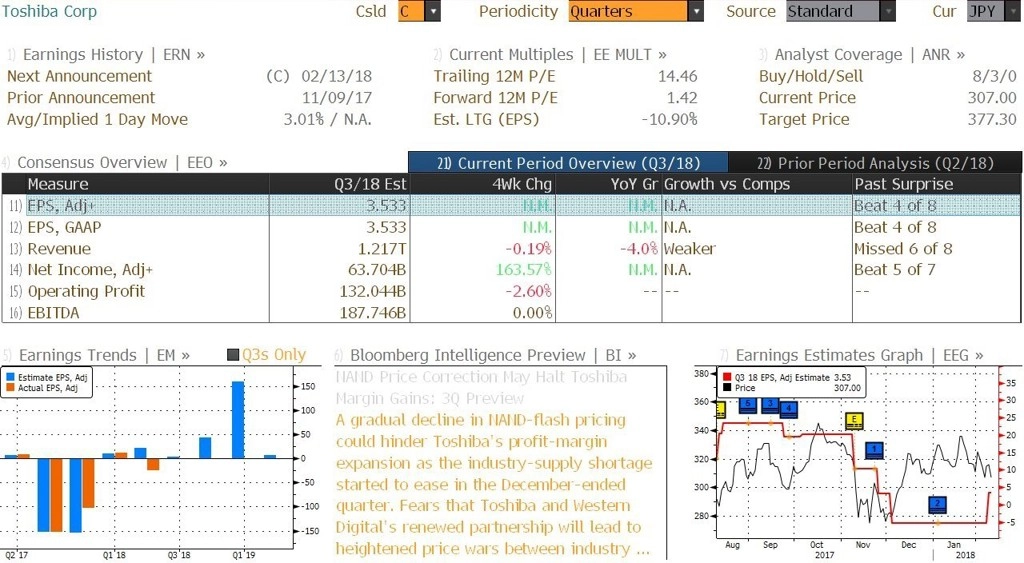Screen dimensions: 1024x563
Task: Toggle the Q3s Only checkbox
Action: (233, 355)
